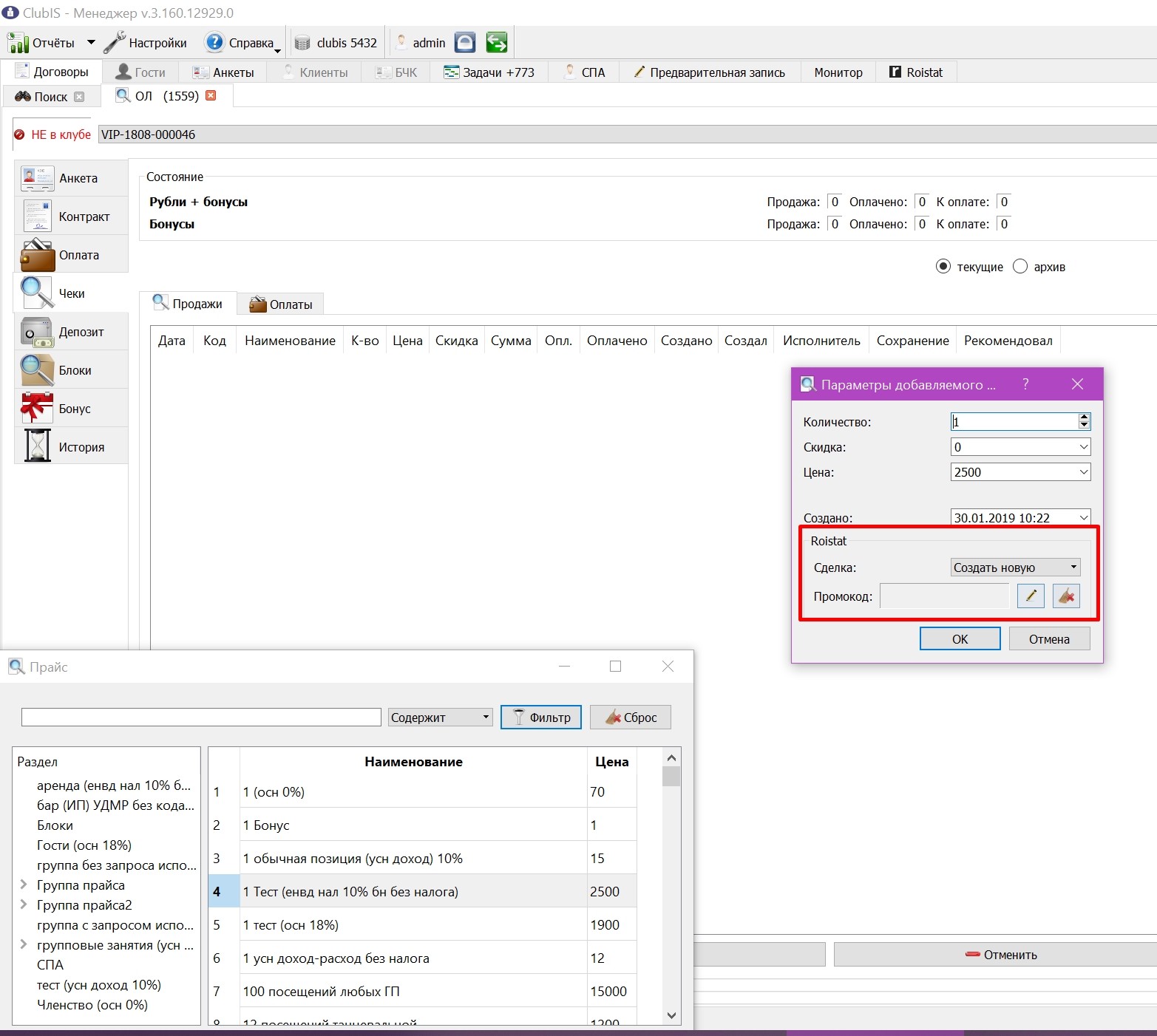Open the История hourglass section
1157x1036 pixels.
click(71, 447)
